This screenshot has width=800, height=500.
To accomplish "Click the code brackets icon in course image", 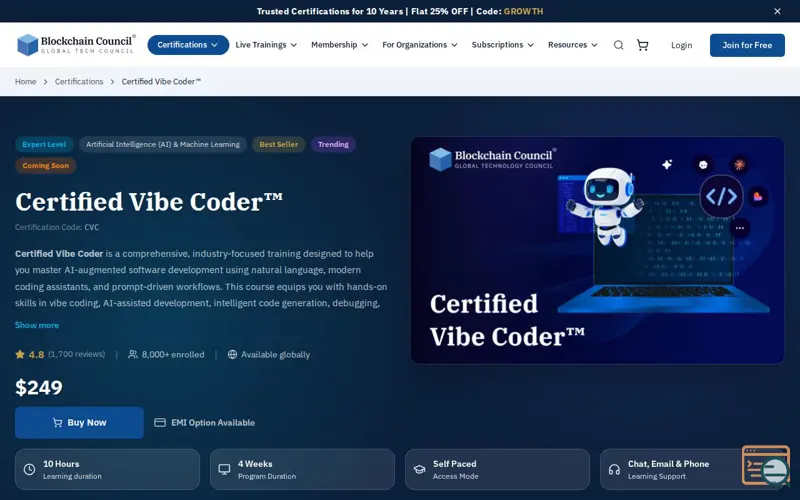I will [x=721, y=196].
